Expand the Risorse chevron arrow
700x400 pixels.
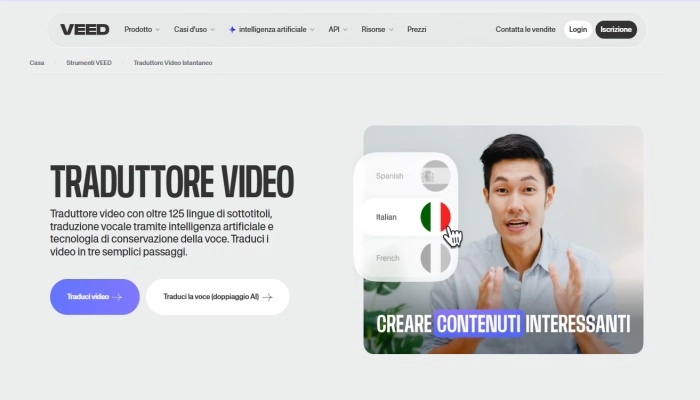[x=391, y=30]
